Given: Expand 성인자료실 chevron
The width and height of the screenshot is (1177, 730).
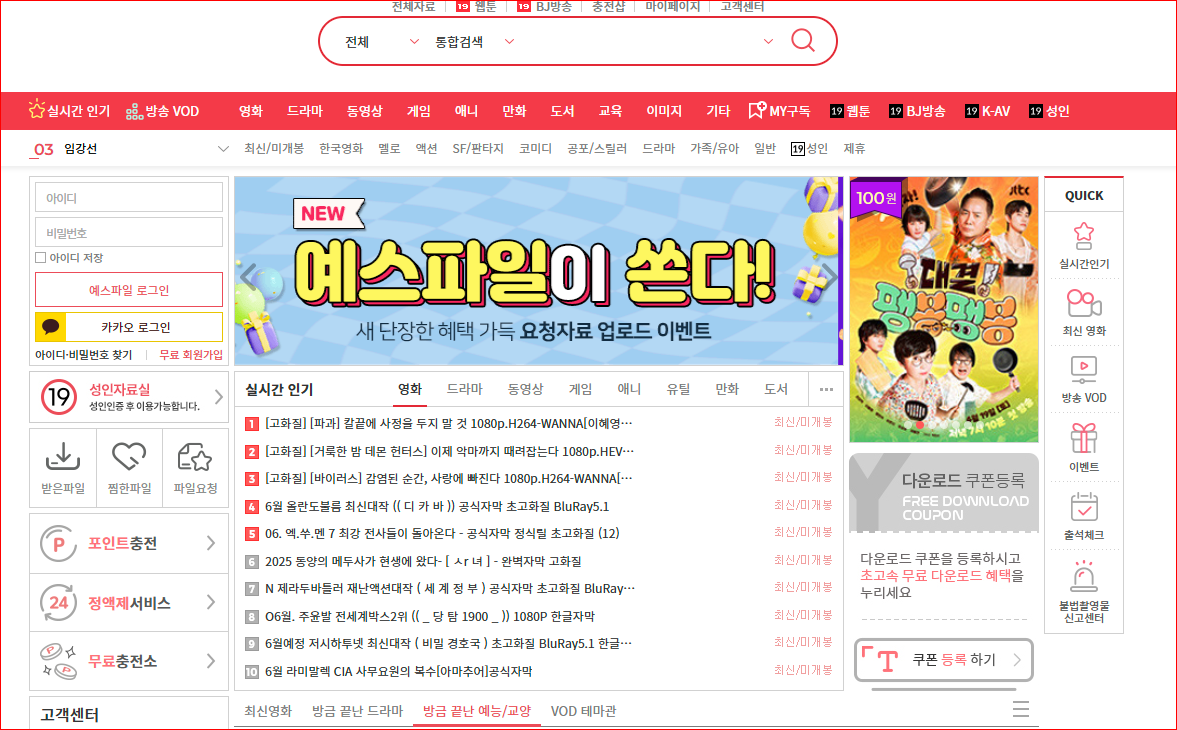Looking at the screenshot, I should (218, 396).
